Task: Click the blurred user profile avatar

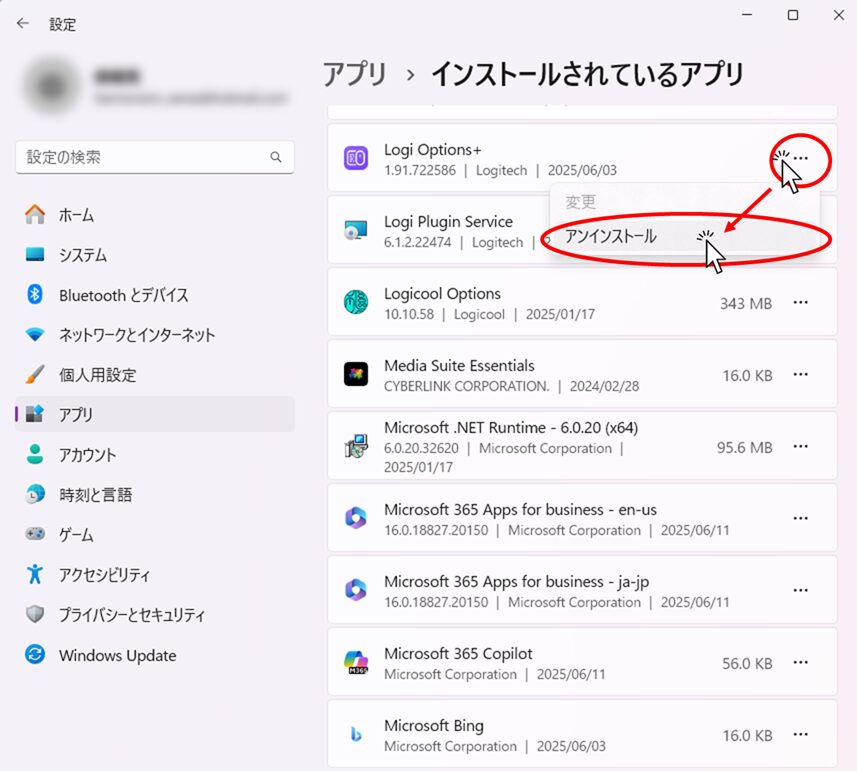Action: 51,85
